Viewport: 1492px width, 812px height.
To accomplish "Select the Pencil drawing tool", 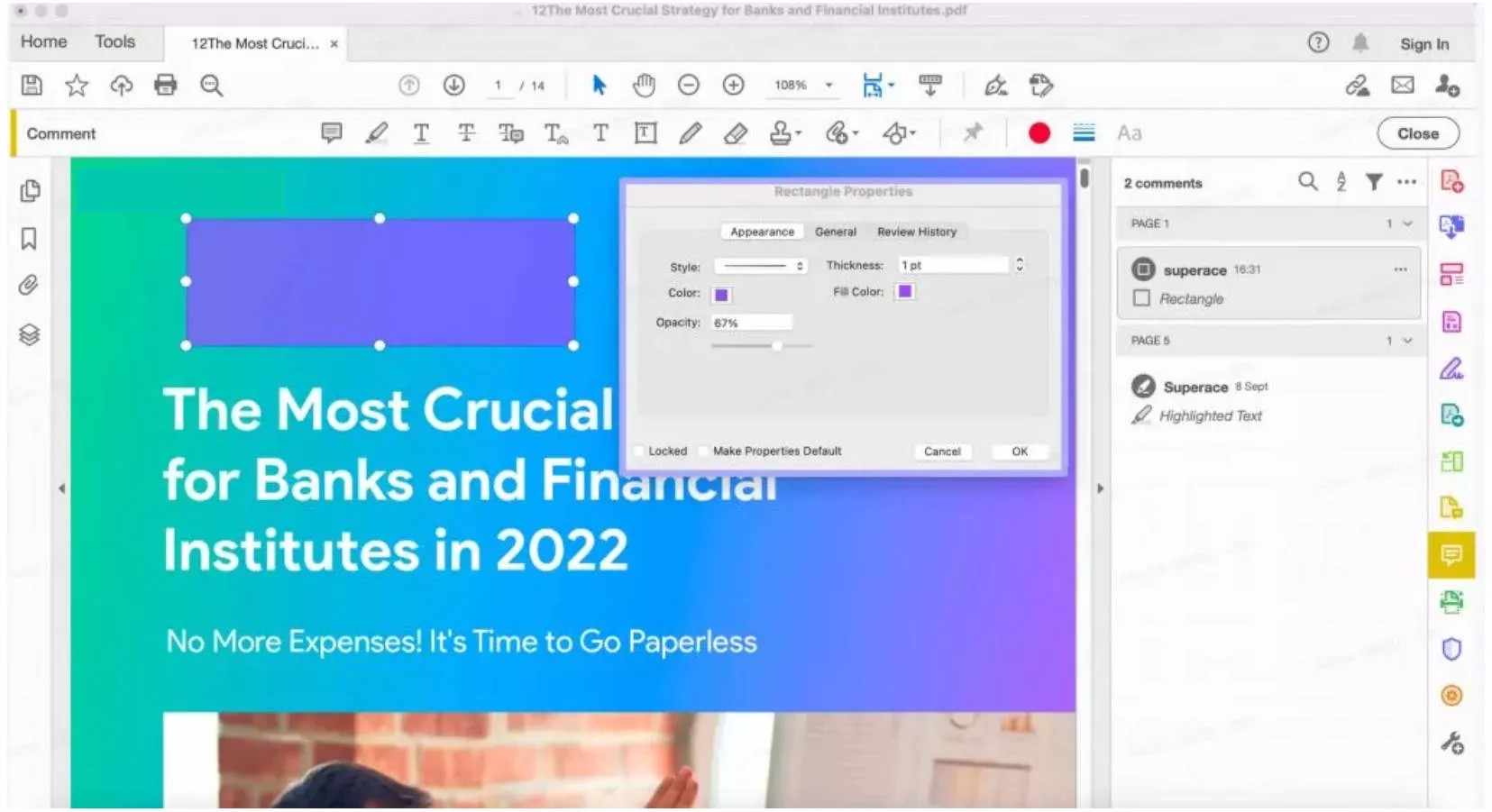I will coord(691,133).
